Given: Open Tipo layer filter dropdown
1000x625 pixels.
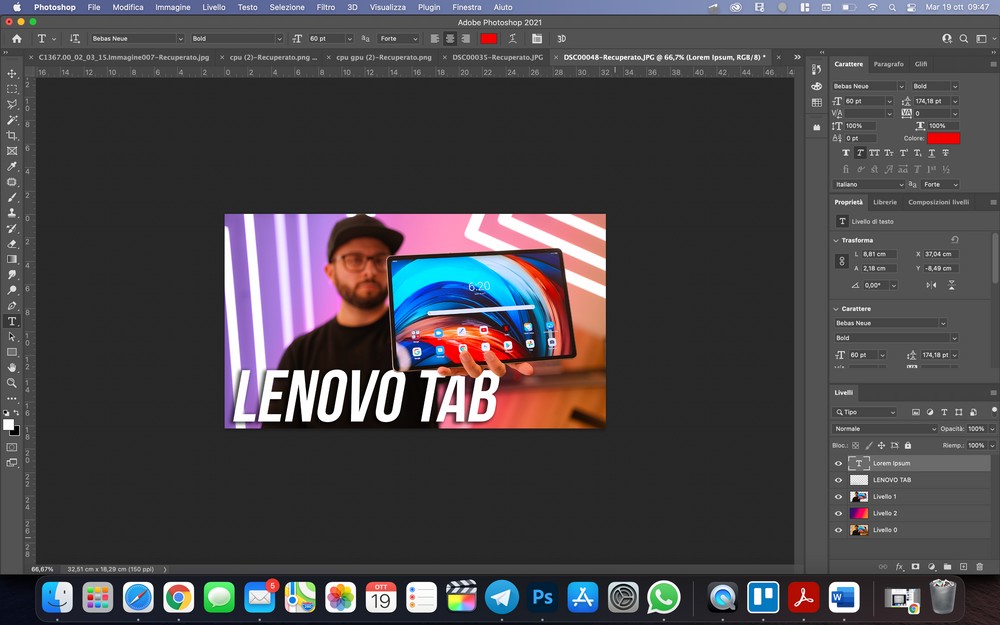Looking at the screenshot, I should click(x=864, y=412).
